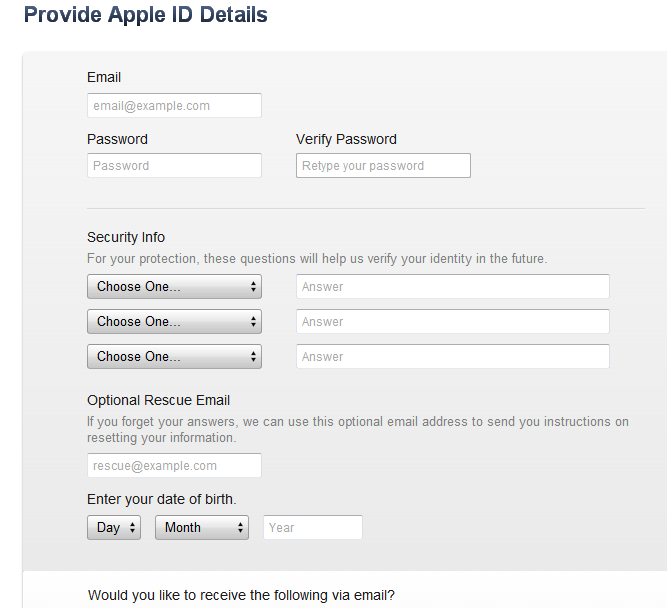Image resolution: width=667 pixels, height=608 pixels.
Task: Click the Email field label
Action: 104,78
